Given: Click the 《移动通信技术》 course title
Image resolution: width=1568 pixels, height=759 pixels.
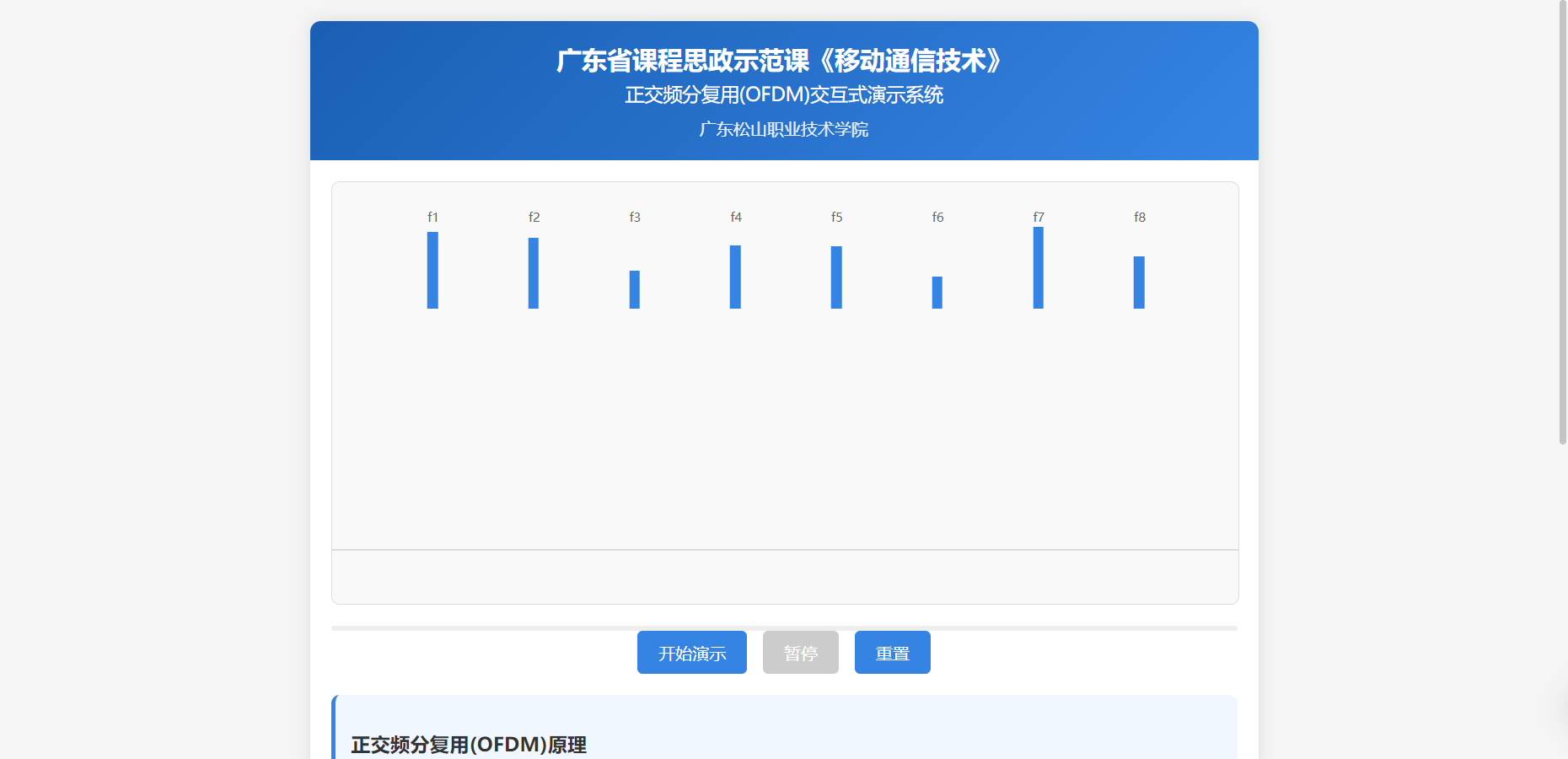Looking at the screenshot, I should coord(909,61).
